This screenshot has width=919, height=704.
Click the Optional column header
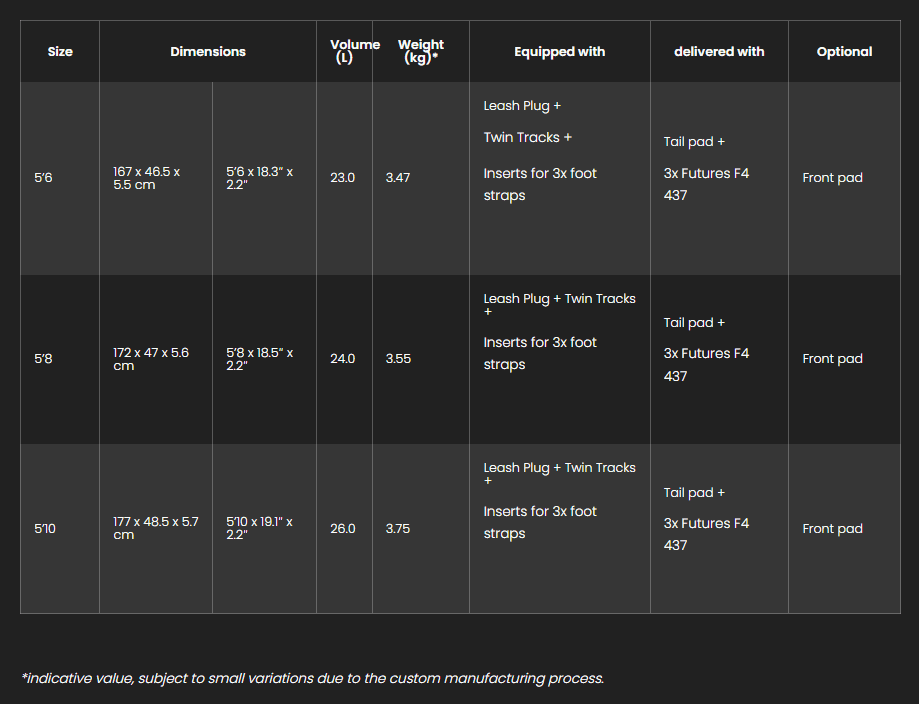844,52
